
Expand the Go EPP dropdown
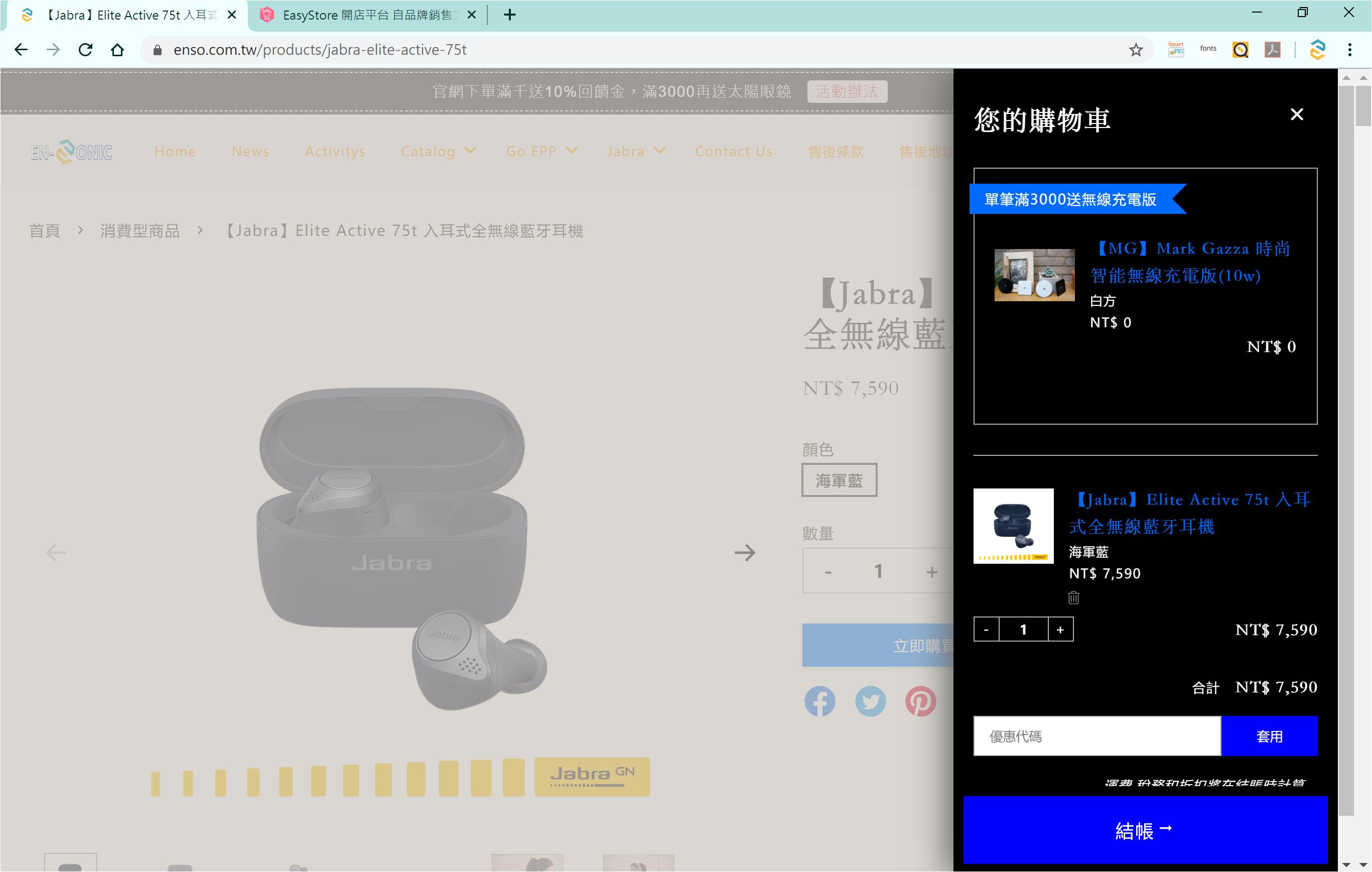coord(541,152)
